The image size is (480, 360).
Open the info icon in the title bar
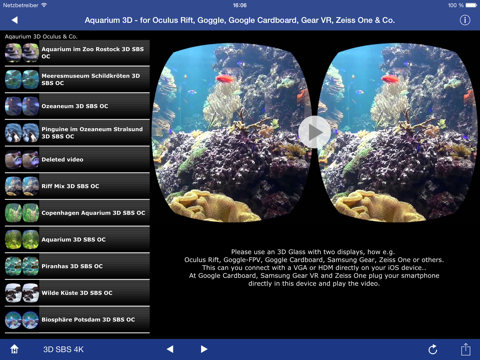[x=465, y=20]
